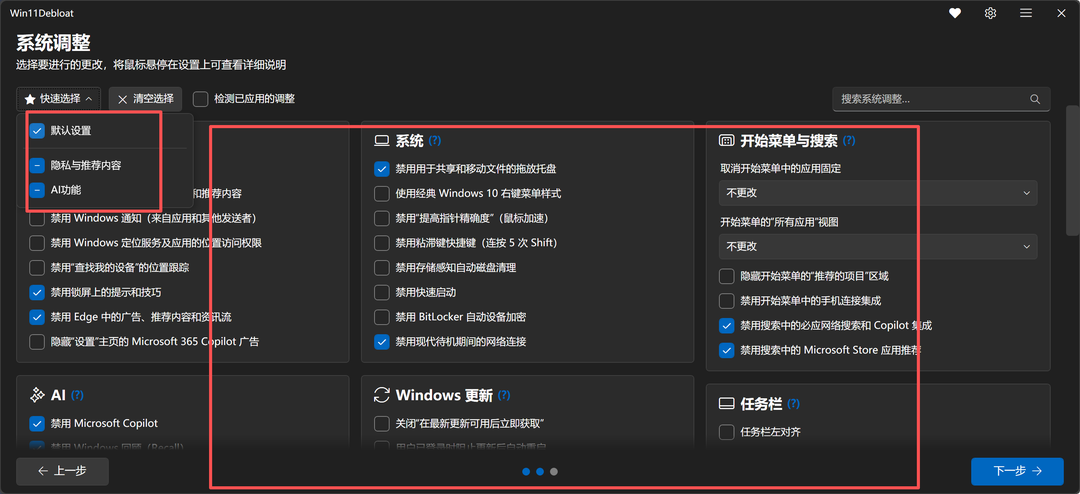Viewport: 1080px width, 494px height.
Task: Open the 快速选择 dropdown
Action: [59, 99]
